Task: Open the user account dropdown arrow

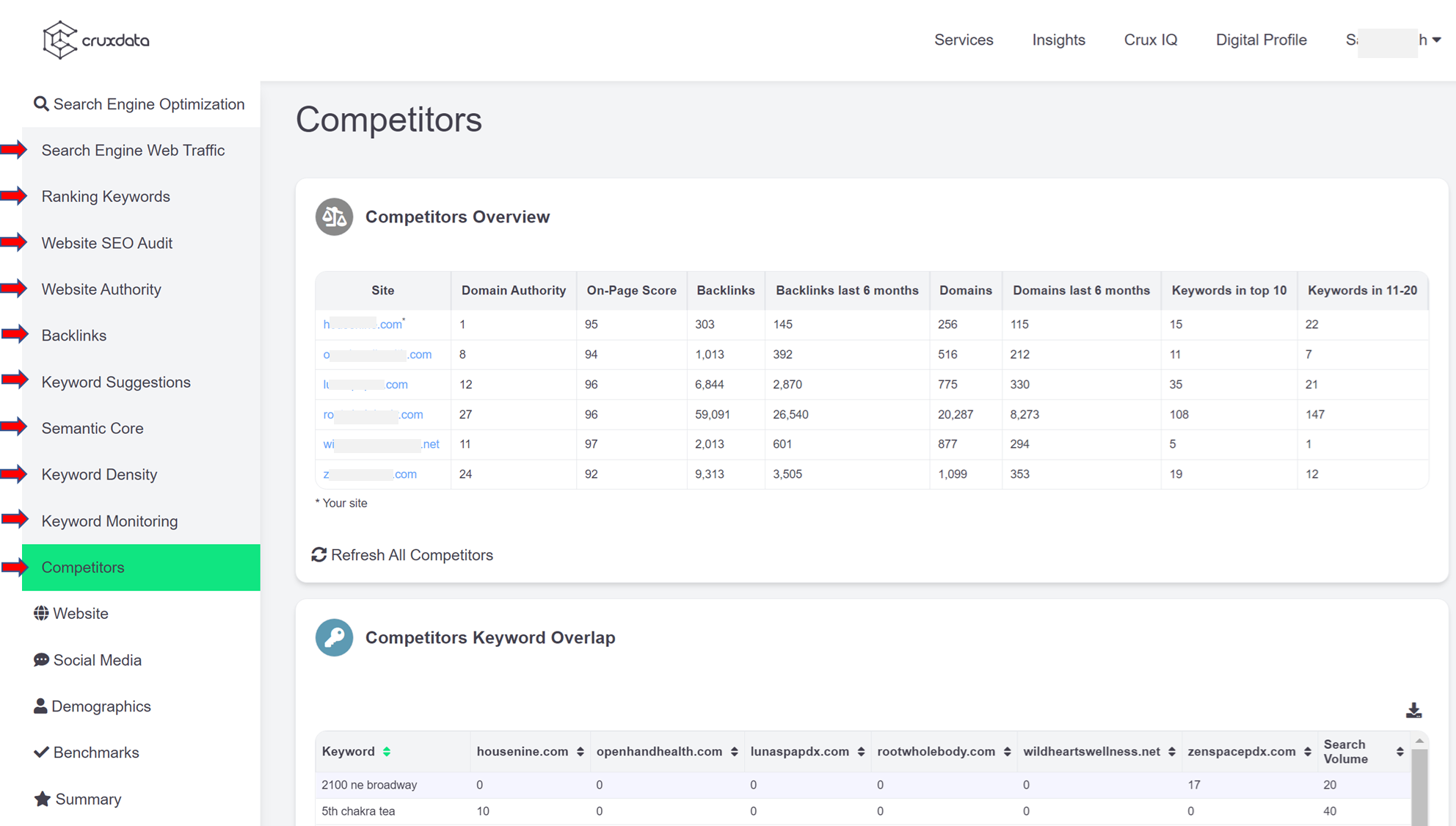Action: 1437,40
